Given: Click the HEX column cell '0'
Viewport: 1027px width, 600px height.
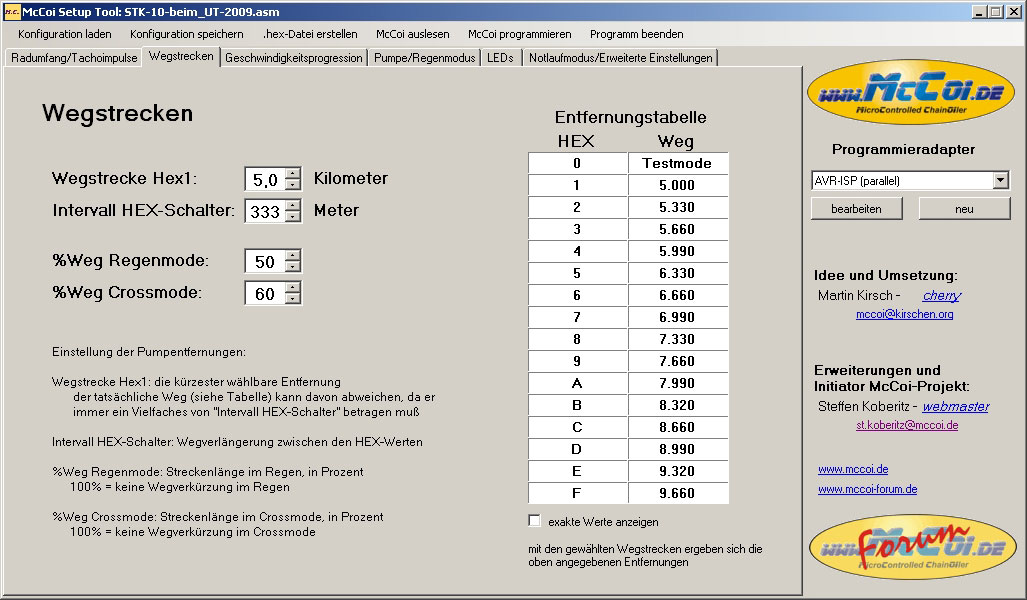Looking at the screenshot, I should (577, 163).
